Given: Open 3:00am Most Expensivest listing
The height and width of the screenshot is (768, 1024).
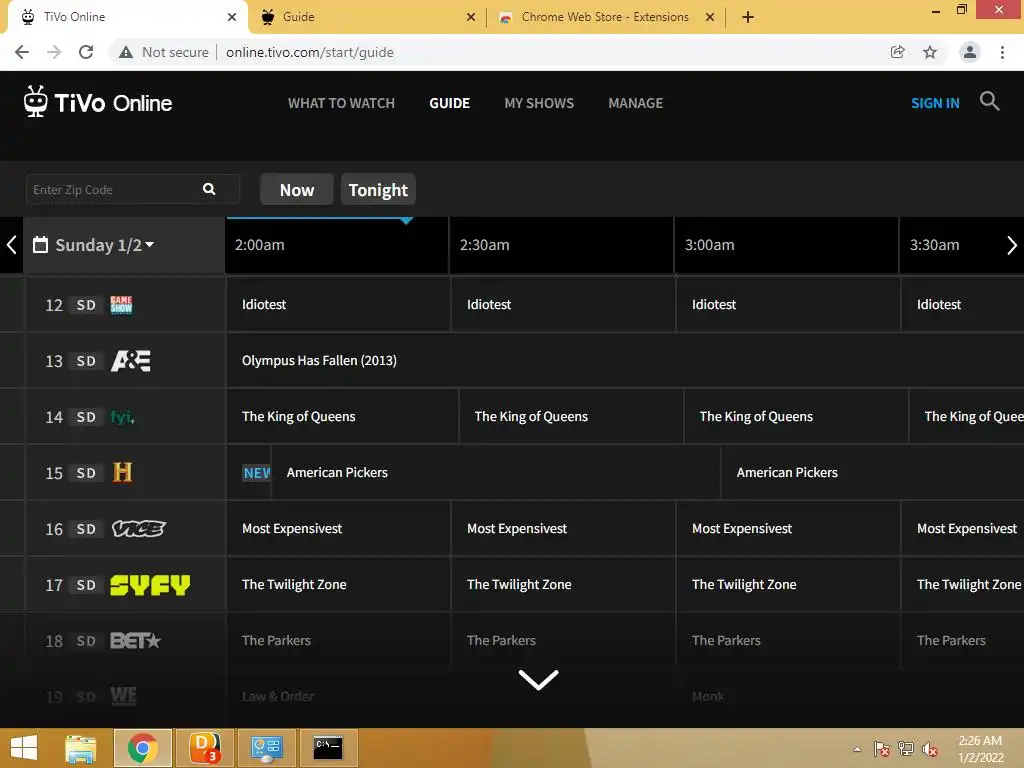Looking at the screenshot, I should pos(788,528).
